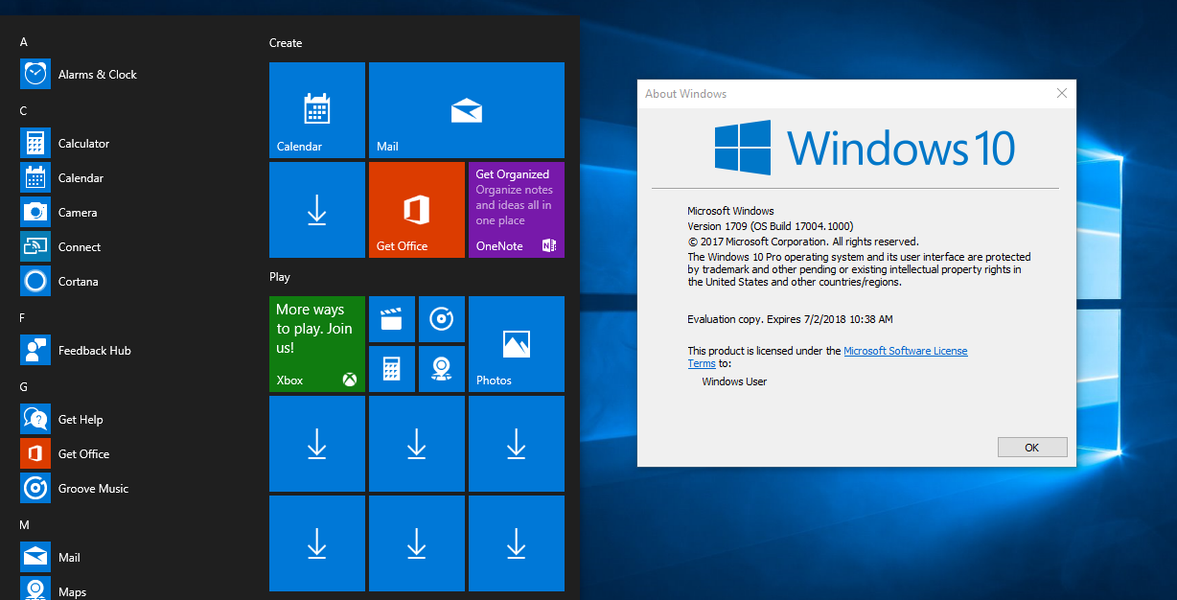This screenshot has height=600, width=1177.
Task: Launch Cortana from the app list
Action: coord(59,282)
